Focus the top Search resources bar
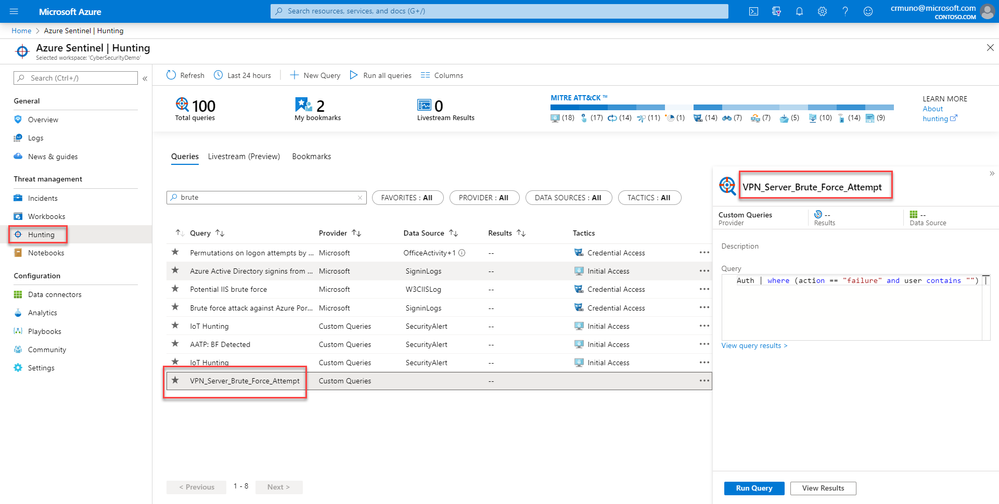 [500, 11]
